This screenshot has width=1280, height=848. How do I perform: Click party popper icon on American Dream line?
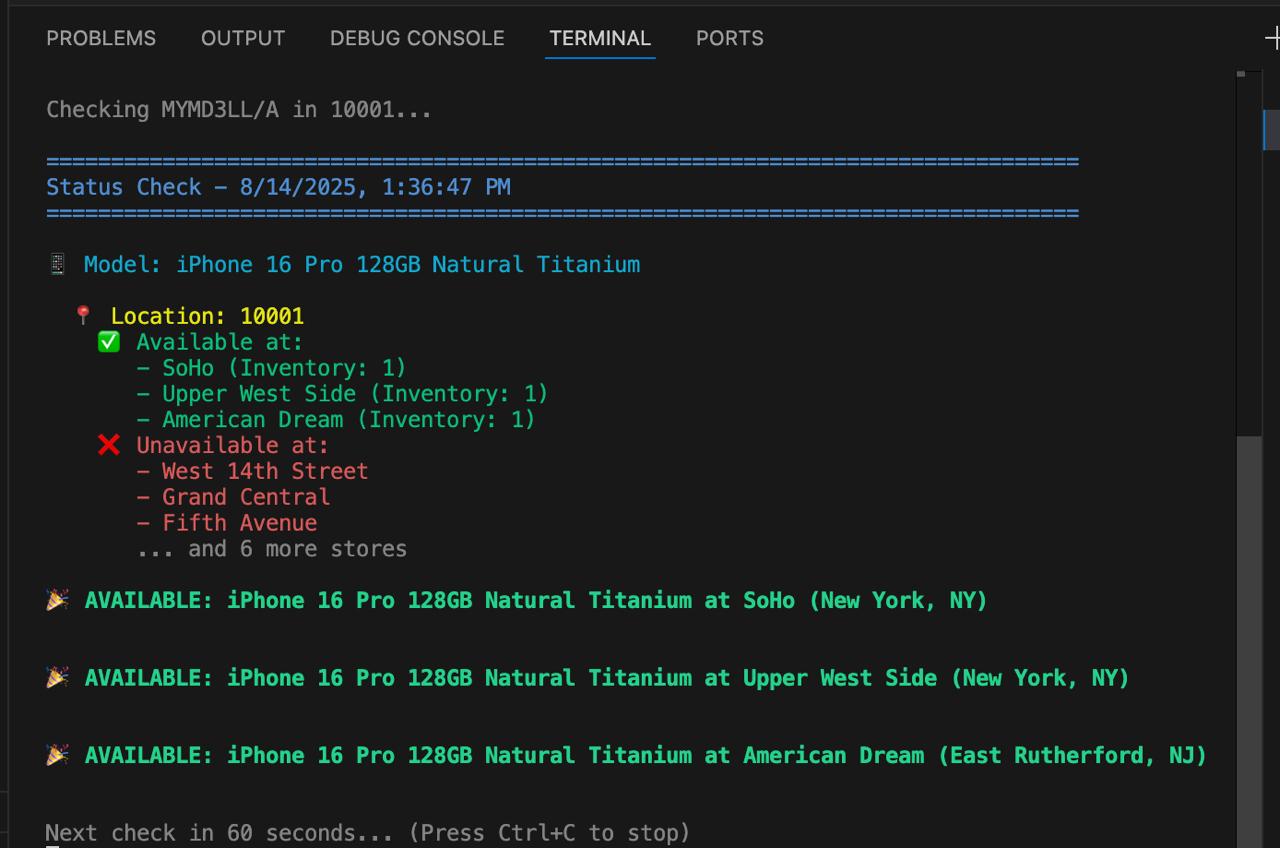coord(58,755)
